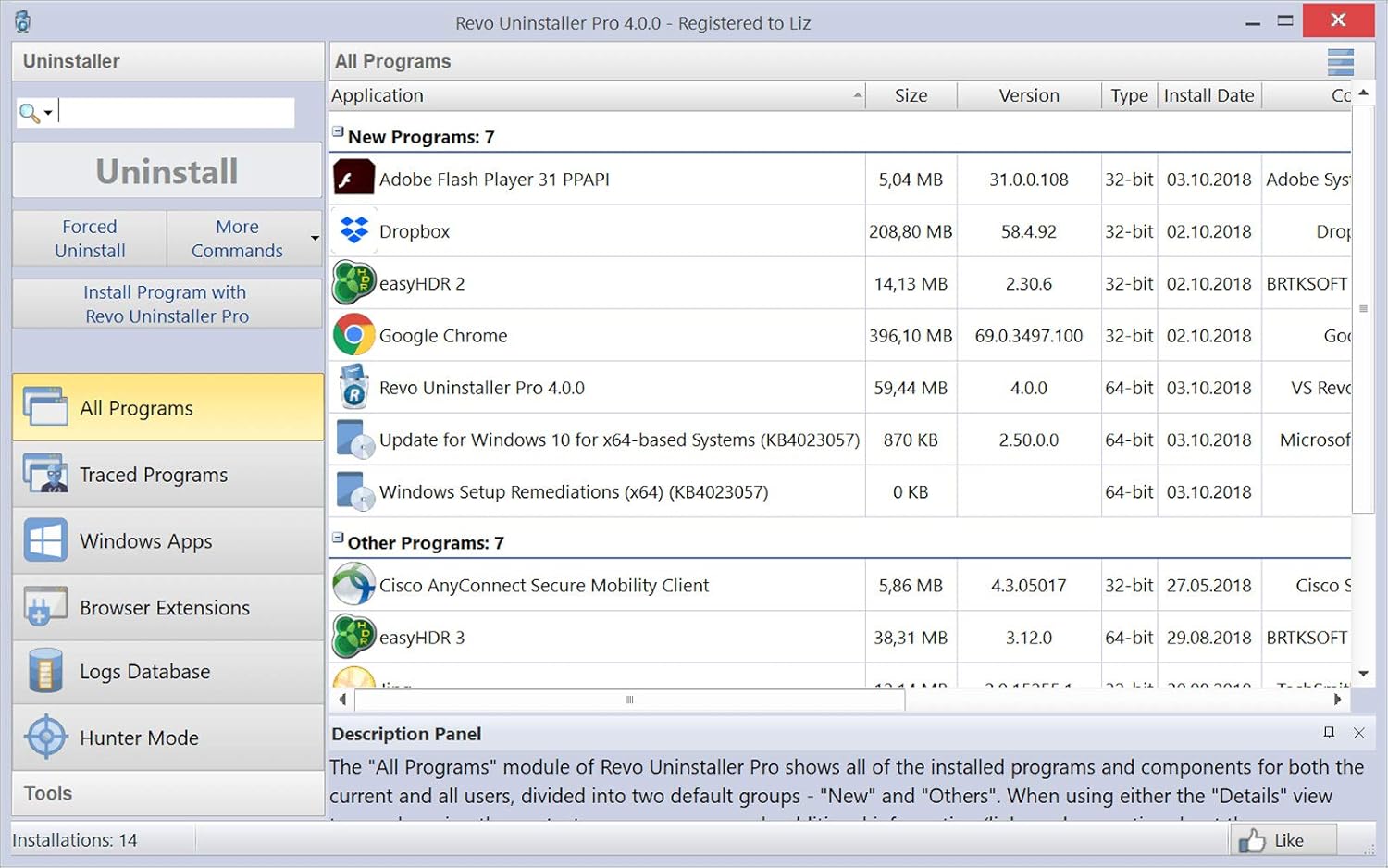Click the Uninstaller section header
1388x868 pixels.
point(167,61)
